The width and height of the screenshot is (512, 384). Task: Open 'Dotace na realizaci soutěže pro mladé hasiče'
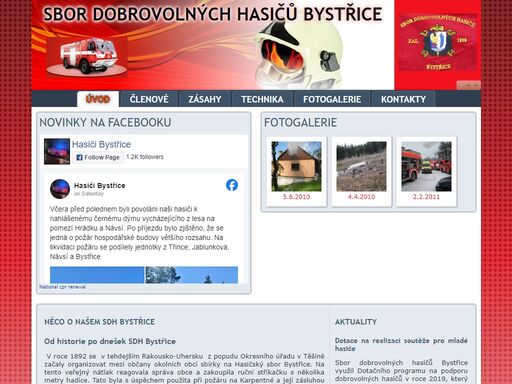pos(401,344)
